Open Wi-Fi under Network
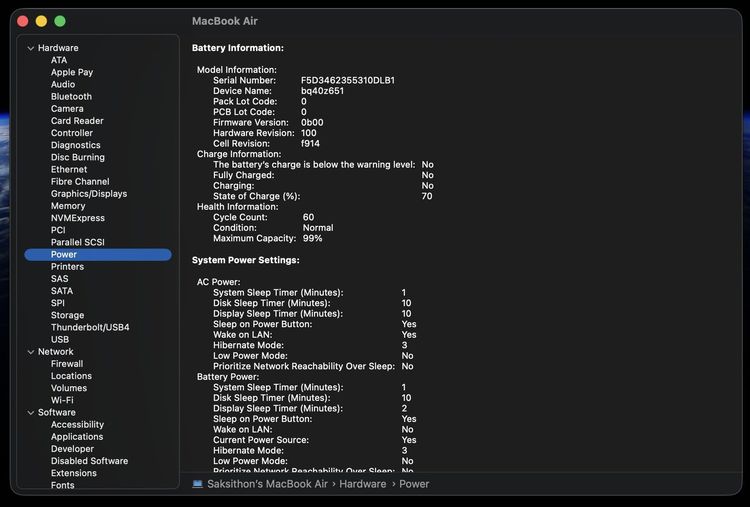Image resolution: width=750 pixels, height=507 pixels. click(62, 400)
